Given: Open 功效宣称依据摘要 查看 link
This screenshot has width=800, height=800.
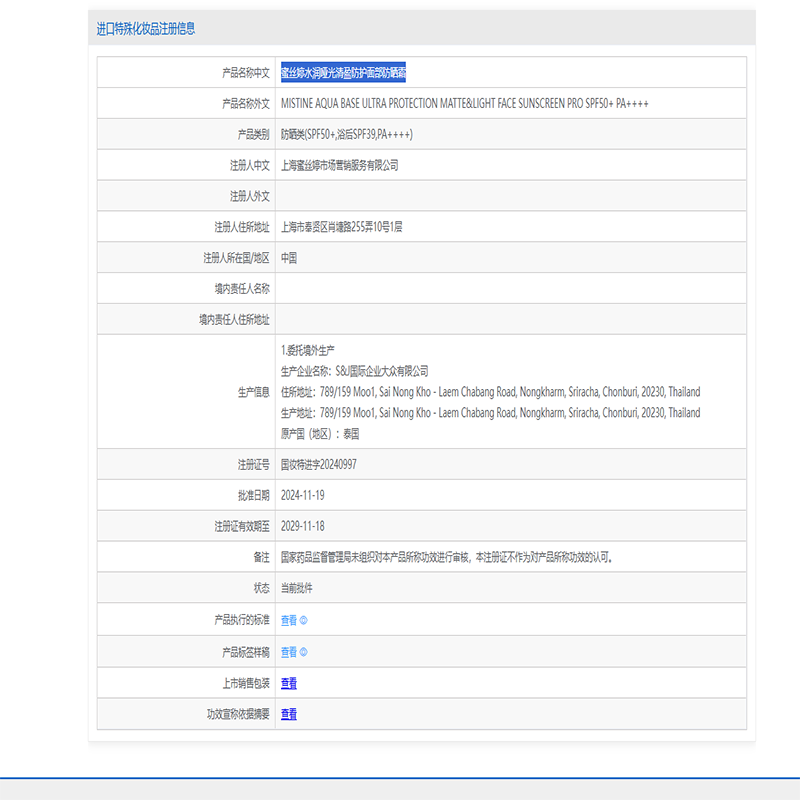Looking at the screenshot, I should [289, 714].
